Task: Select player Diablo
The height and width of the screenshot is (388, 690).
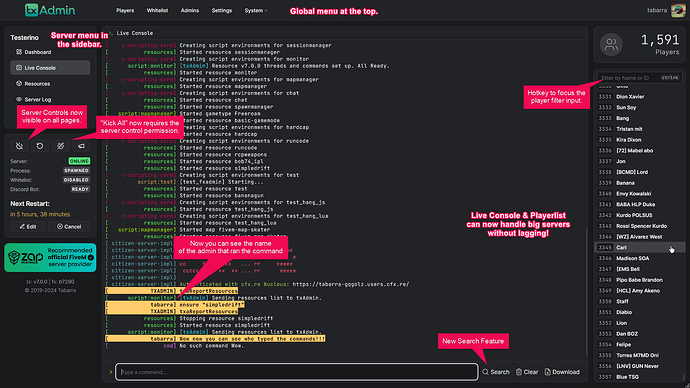Action: click(639, 312)
